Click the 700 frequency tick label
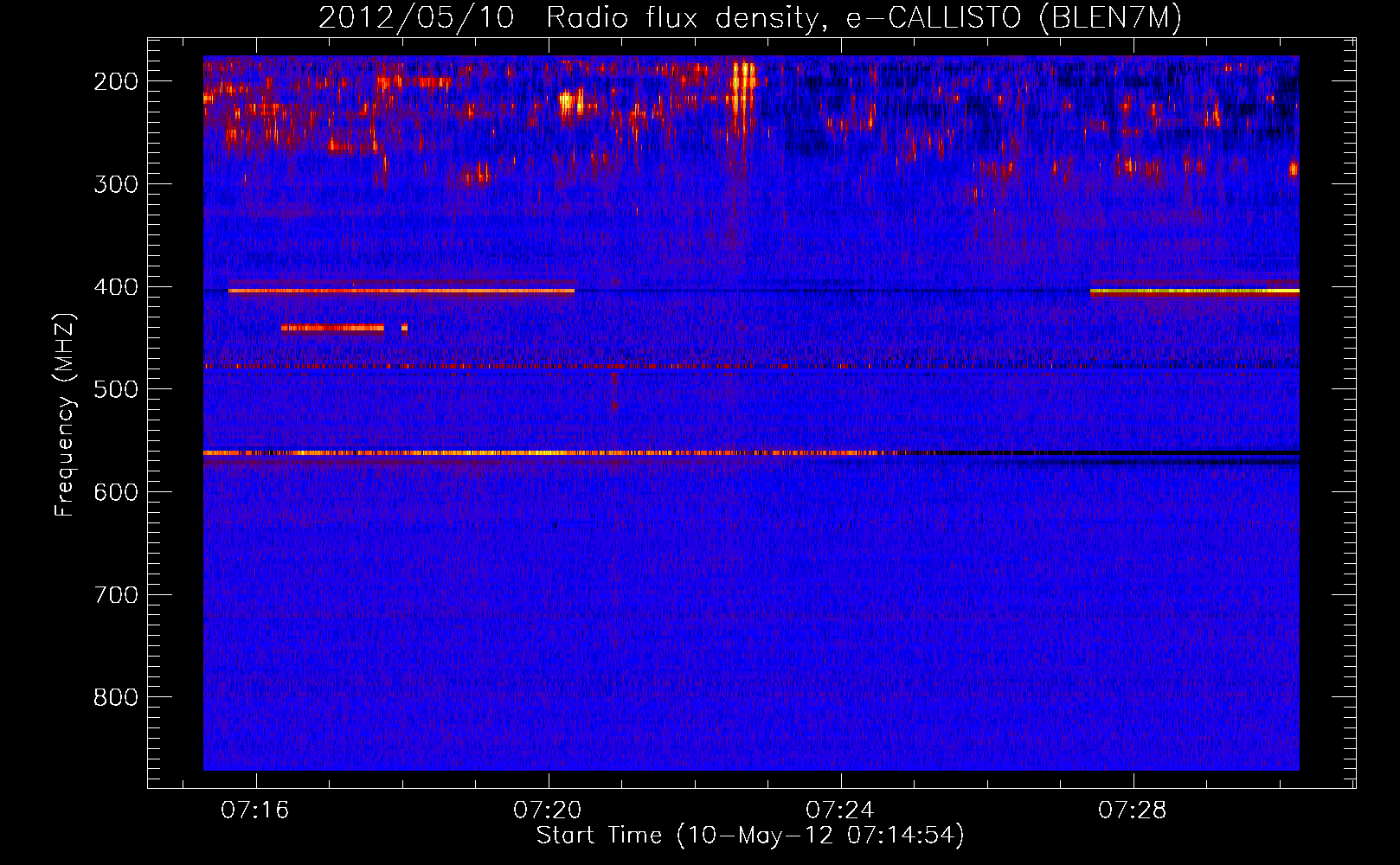The image size is (1400, 865). pyautogui.click(x=116, y=595)
